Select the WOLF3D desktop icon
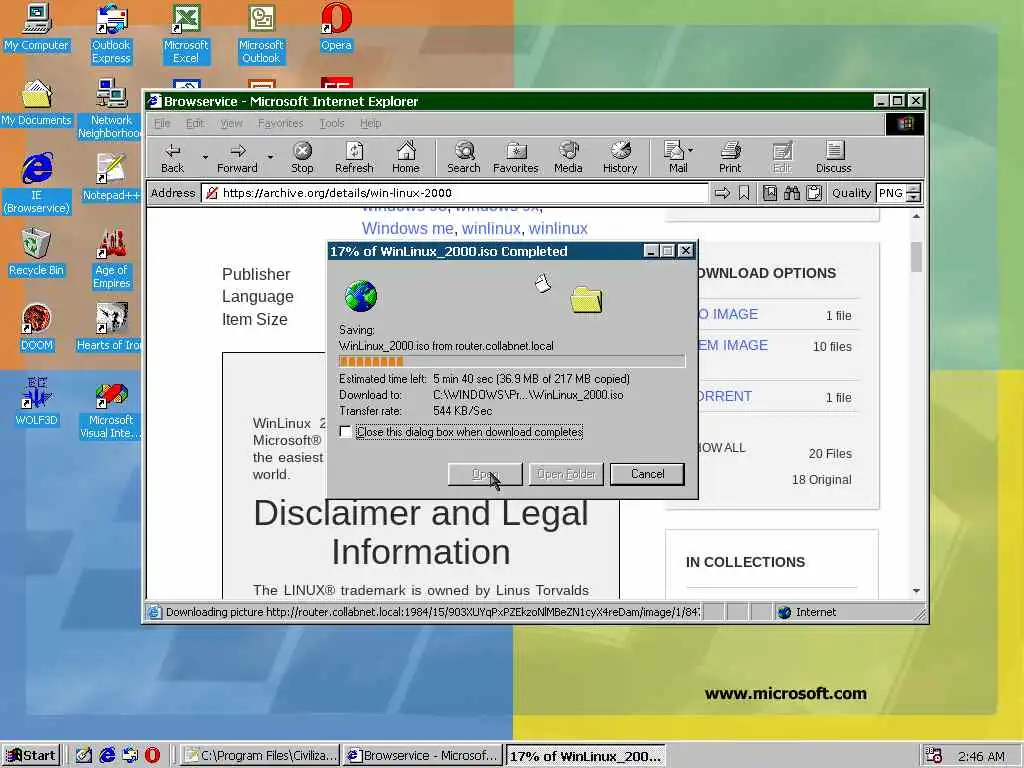This screenshot has height=768, width=1024. pyautogui.click(x=36, y=402)
